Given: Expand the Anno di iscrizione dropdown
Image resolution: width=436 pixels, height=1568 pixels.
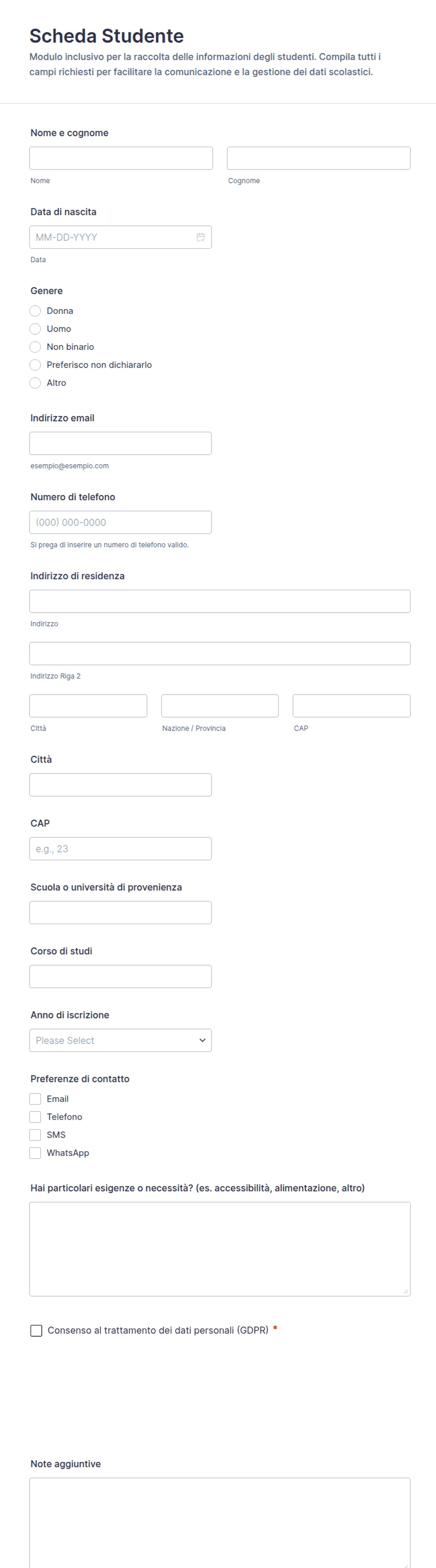Looking at the screenshot, I should click(120, 1040).
